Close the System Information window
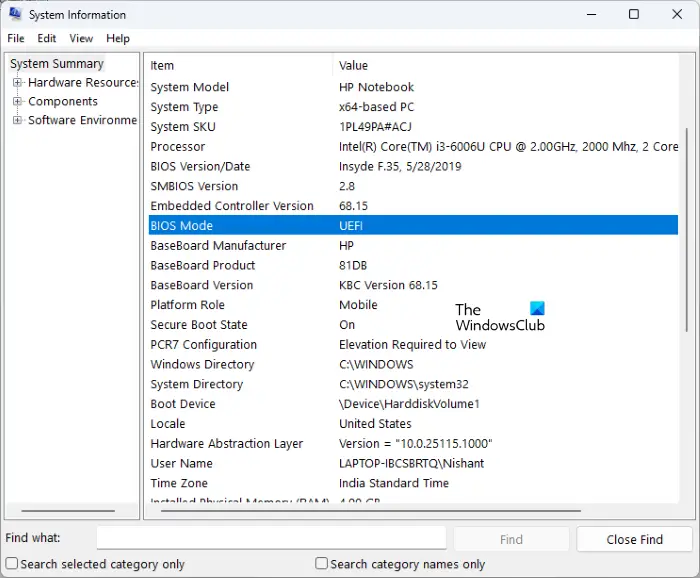700x578 pixels. pos(678,15)
